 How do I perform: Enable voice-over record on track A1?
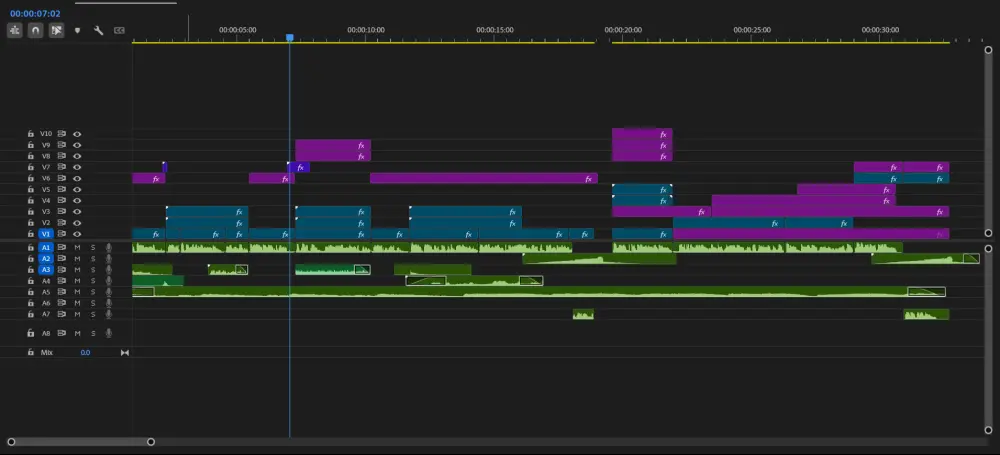click(x=108, y=248)
